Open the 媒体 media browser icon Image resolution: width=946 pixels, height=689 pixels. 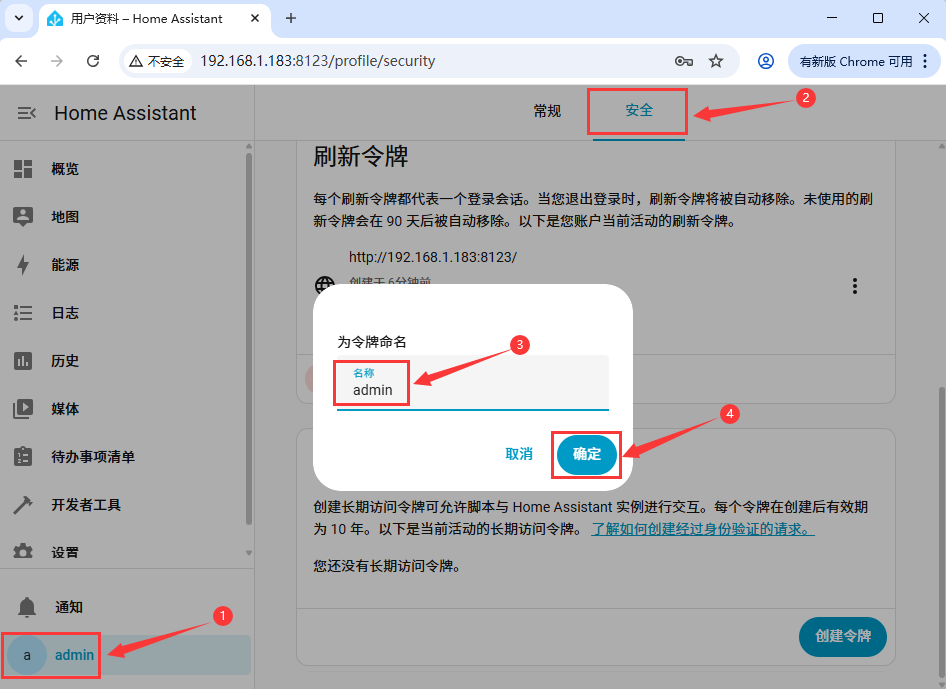23,408
